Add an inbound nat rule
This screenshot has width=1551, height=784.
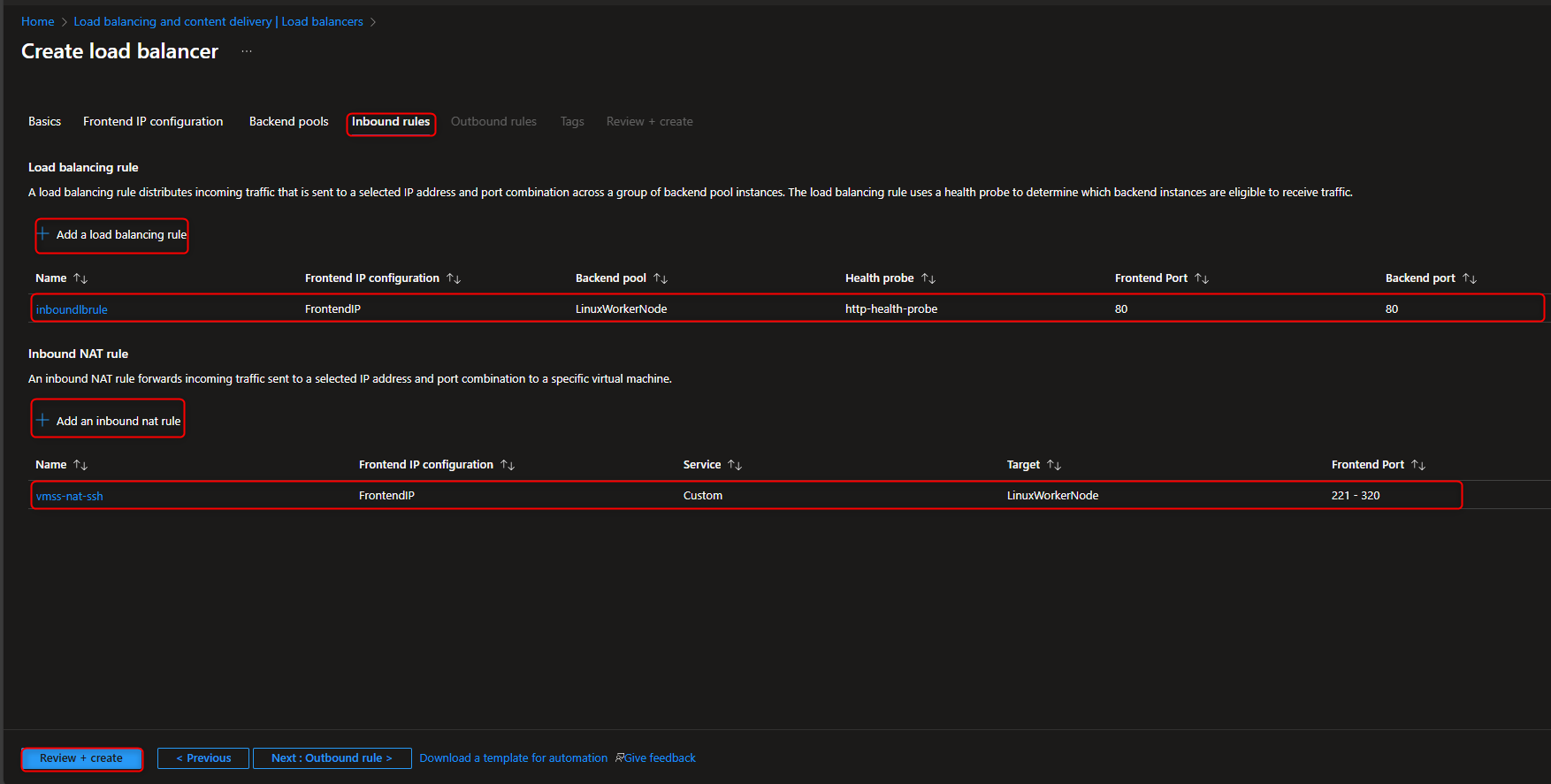[x=109, y=422]
